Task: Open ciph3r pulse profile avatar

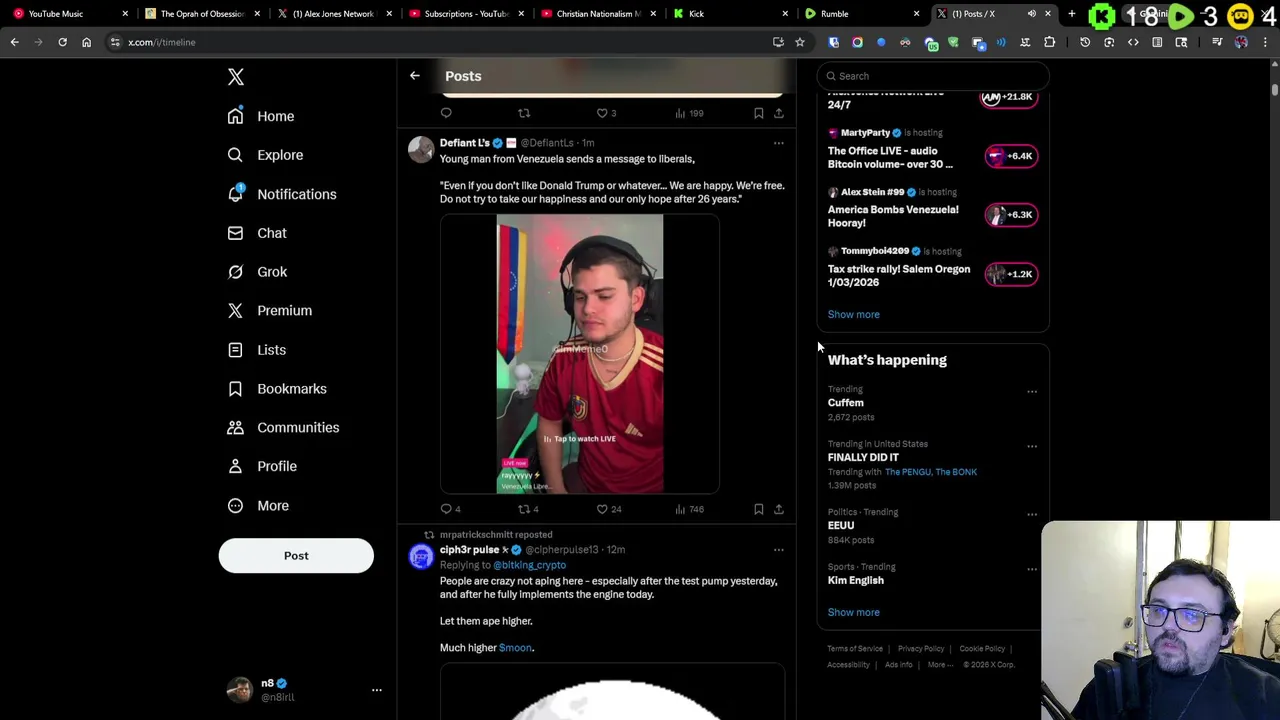Action: pyautogui.click(x=421, y=556)
